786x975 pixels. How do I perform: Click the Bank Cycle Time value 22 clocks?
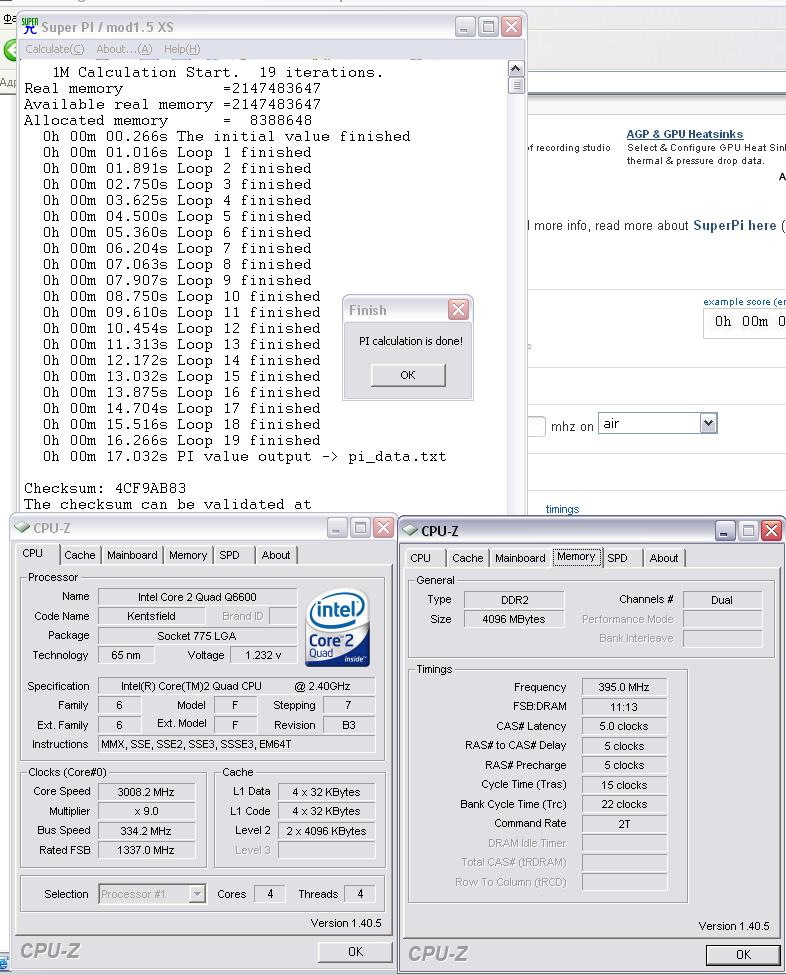[x=624, y=804]
